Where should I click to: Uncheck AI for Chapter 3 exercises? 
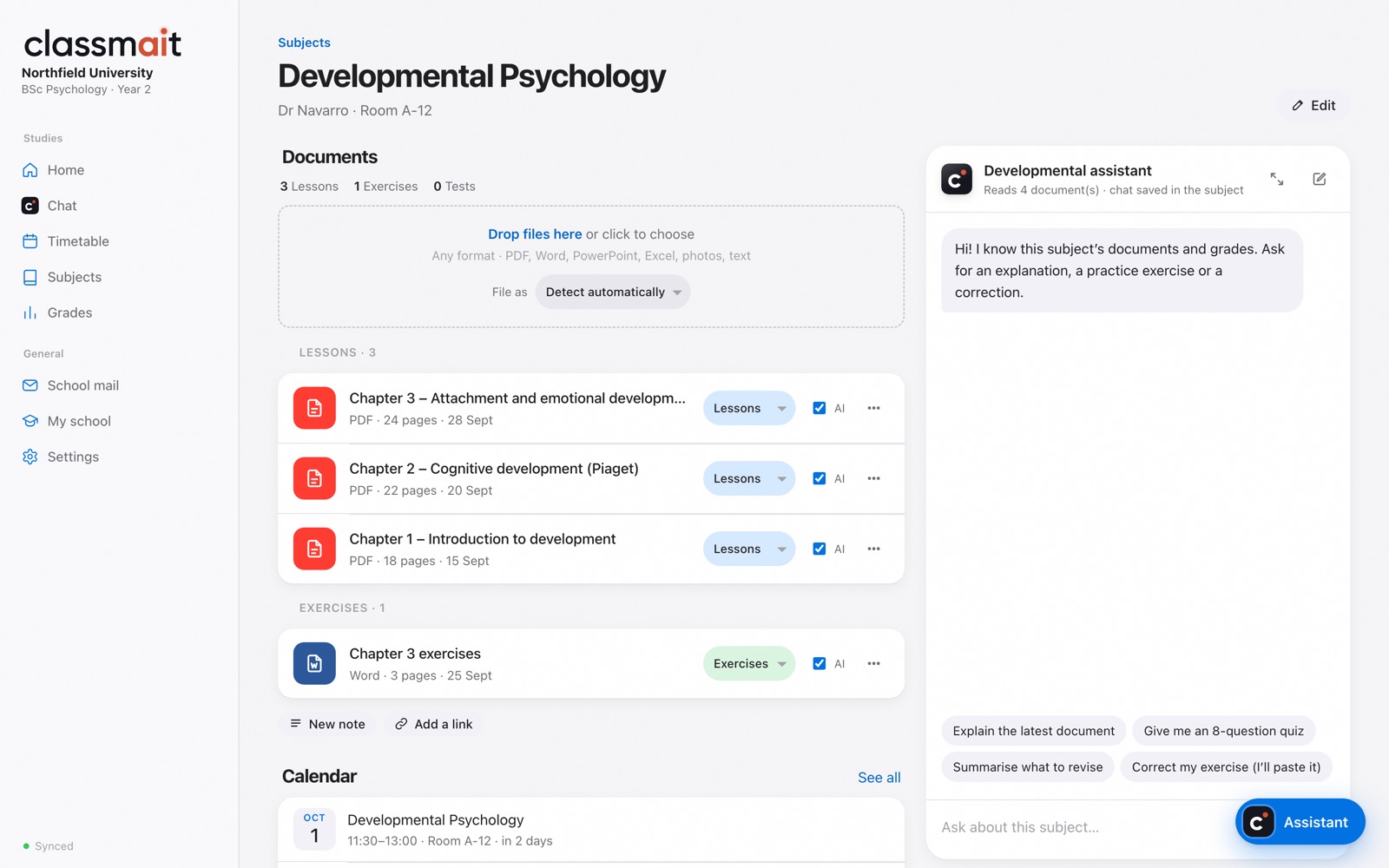pos(819,663)
